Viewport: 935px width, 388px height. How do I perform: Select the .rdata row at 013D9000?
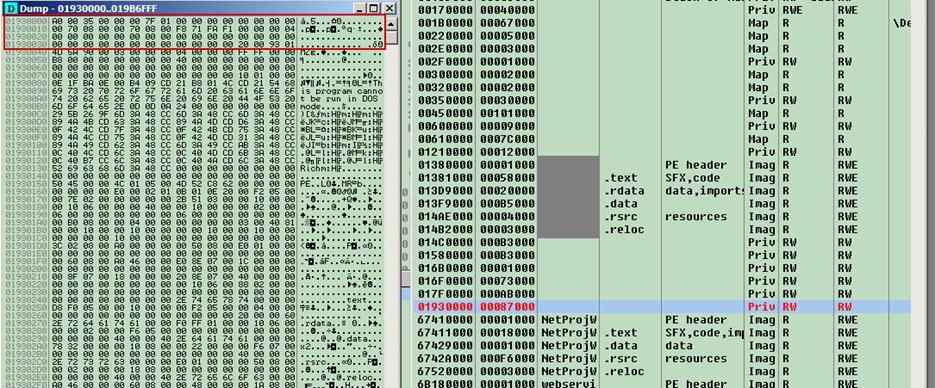(x=662, y=191)
